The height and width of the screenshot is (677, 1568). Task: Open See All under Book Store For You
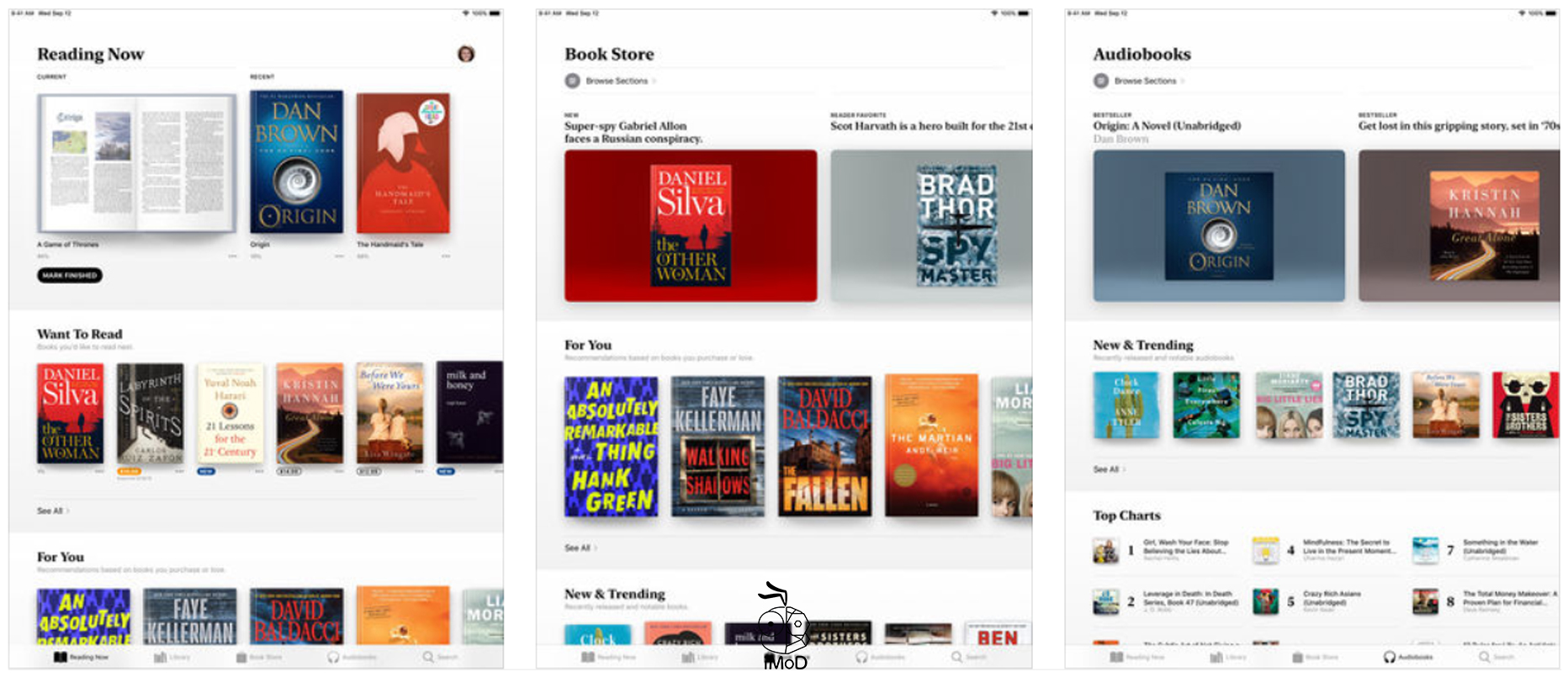[580, 547]
